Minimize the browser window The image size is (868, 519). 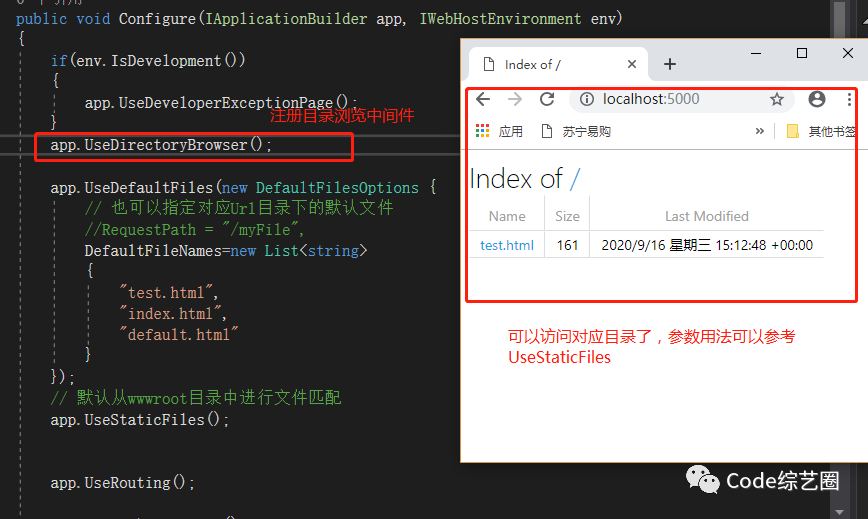(x=756, y=54)
